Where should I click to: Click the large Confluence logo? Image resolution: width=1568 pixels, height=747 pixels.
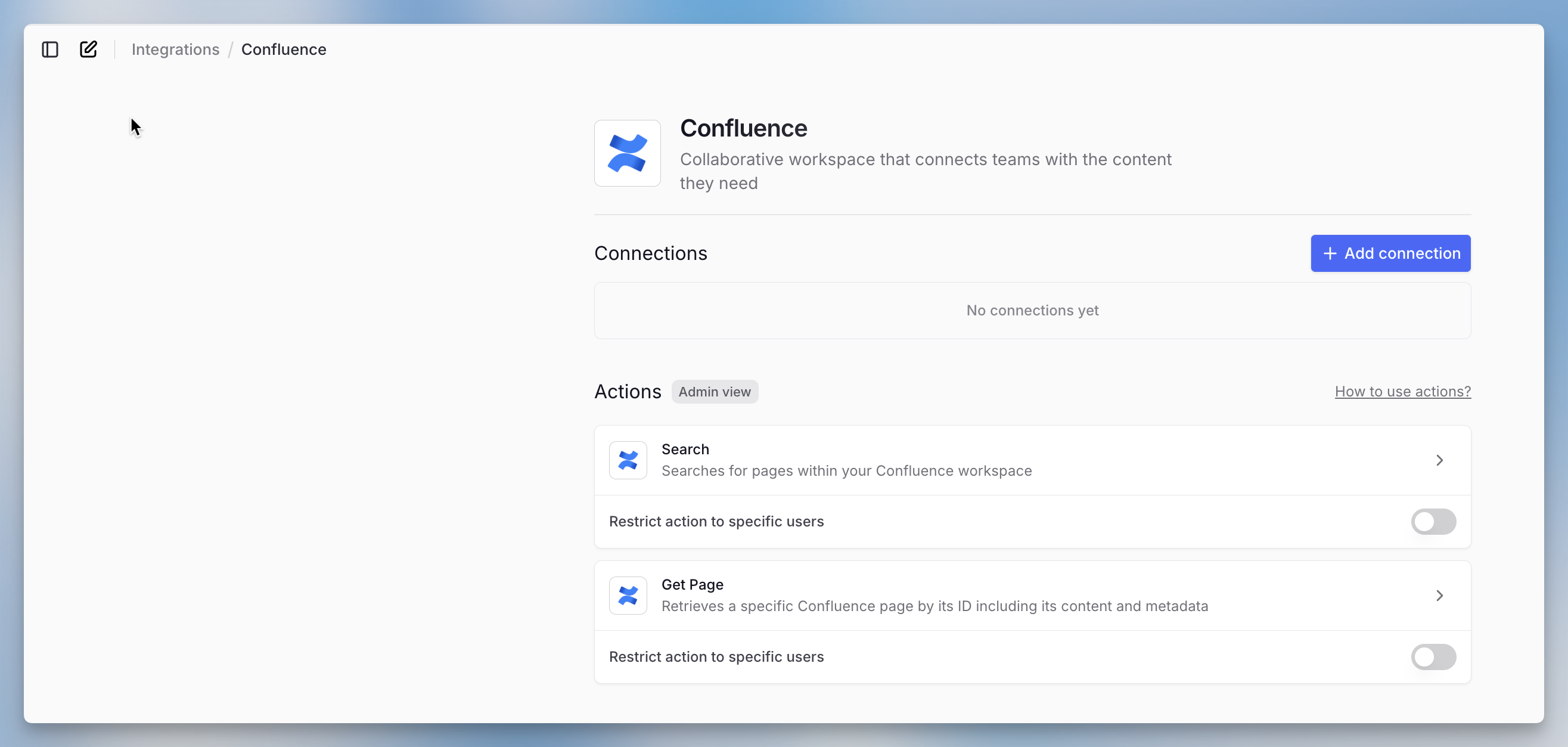coord(627,153)
